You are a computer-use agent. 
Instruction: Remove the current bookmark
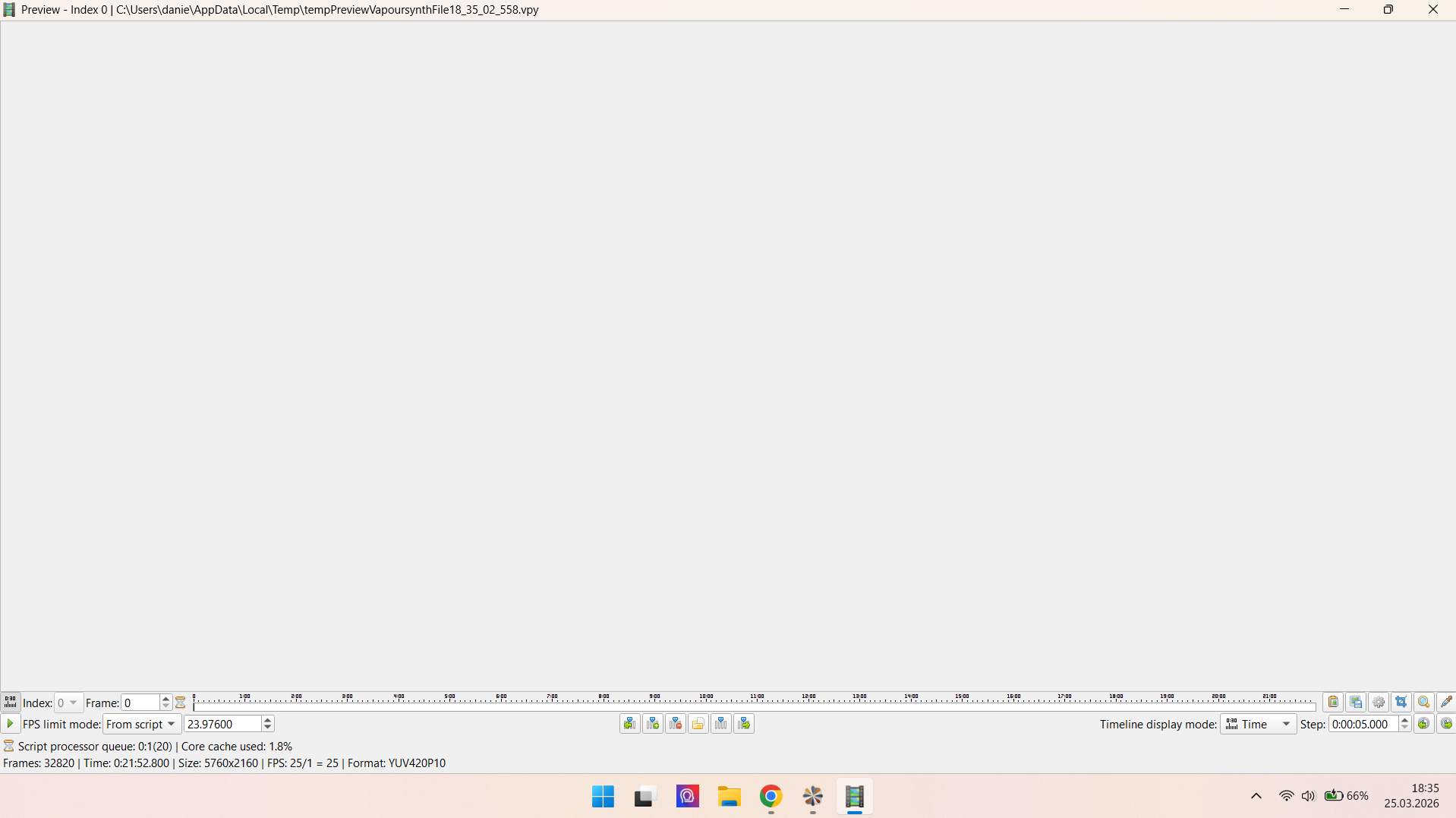click(x=676, y=723)
